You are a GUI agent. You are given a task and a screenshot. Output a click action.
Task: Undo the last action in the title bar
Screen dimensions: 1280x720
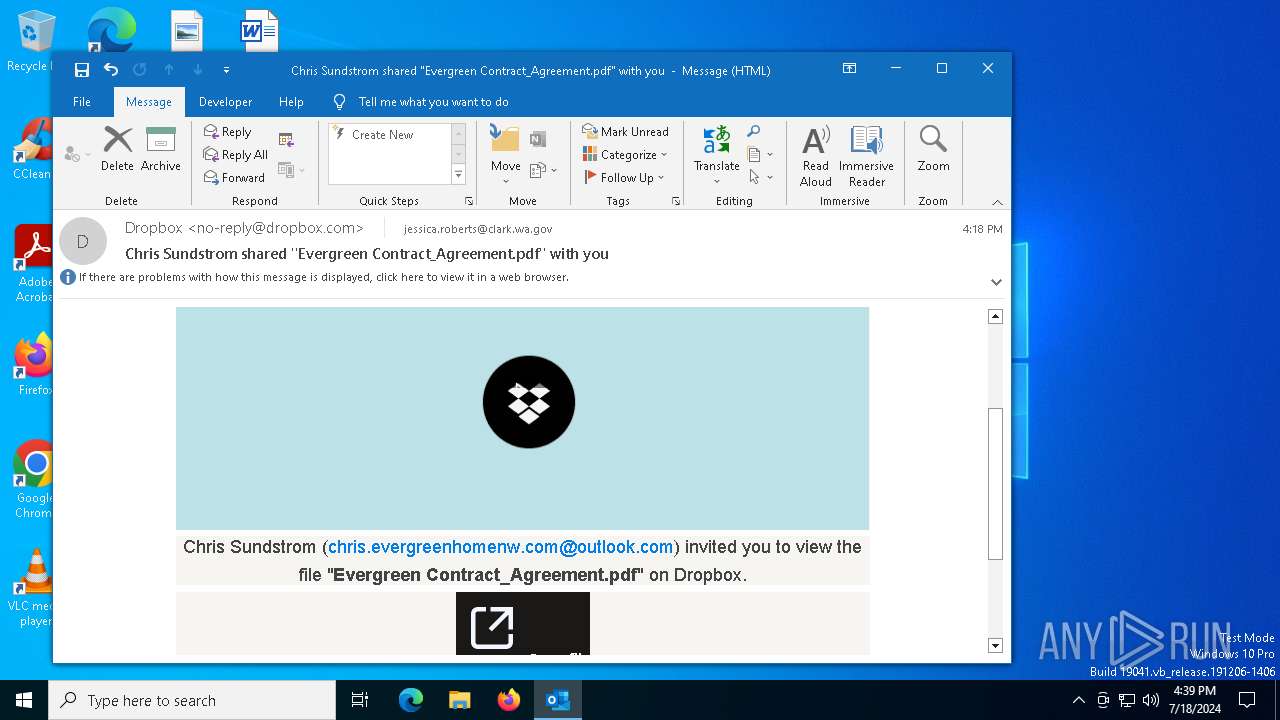point(111,70)
